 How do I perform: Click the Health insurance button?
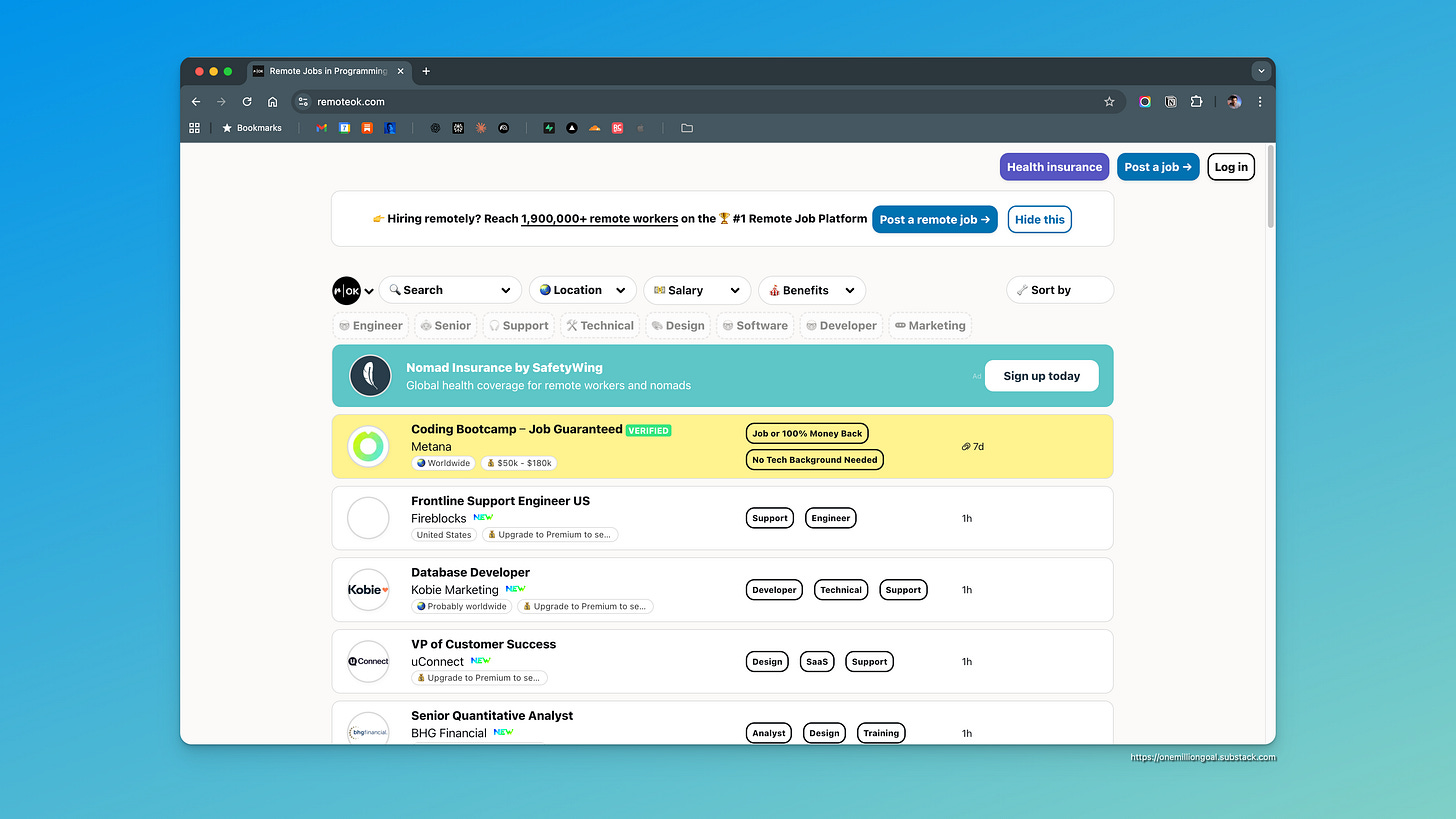coord(1054,167)
